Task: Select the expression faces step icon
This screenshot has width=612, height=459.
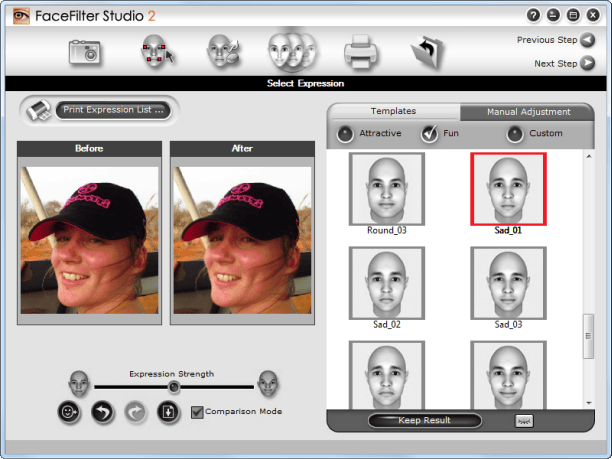Action: coord(292,51)
